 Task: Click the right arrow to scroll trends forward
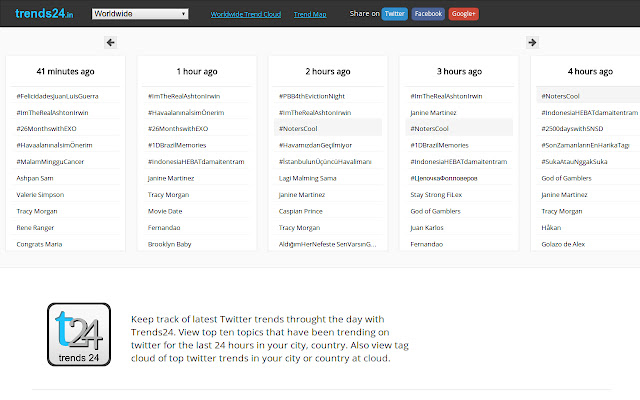click(x=532, y=42)
